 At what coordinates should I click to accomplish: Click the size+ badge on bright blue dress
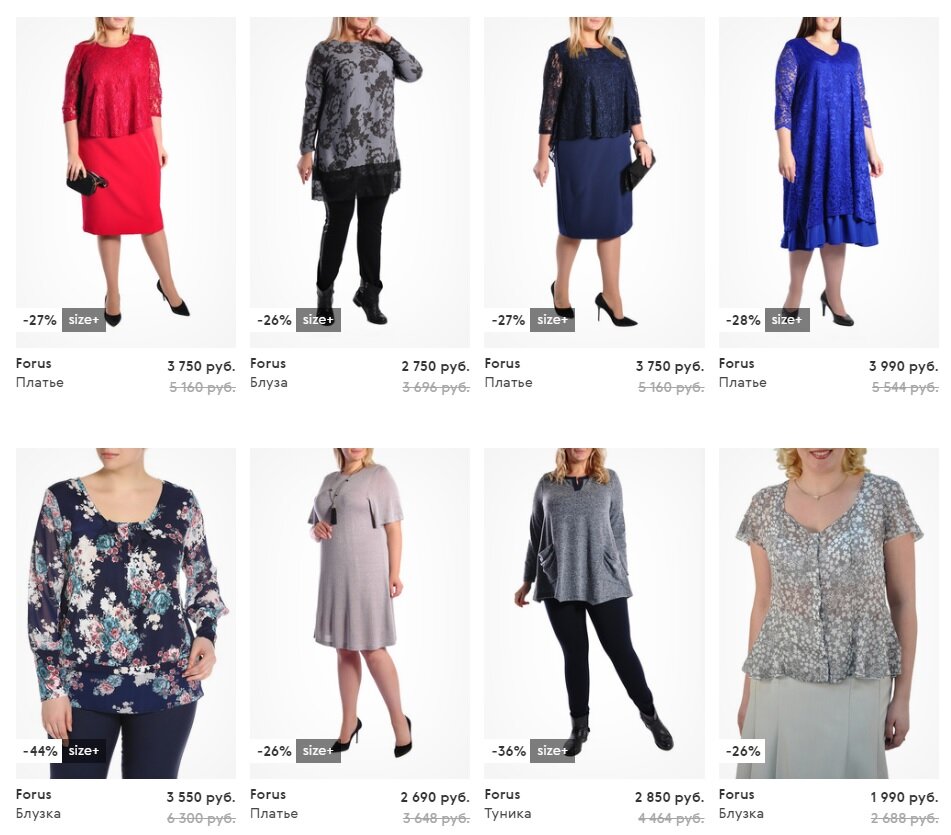(787, 320)
